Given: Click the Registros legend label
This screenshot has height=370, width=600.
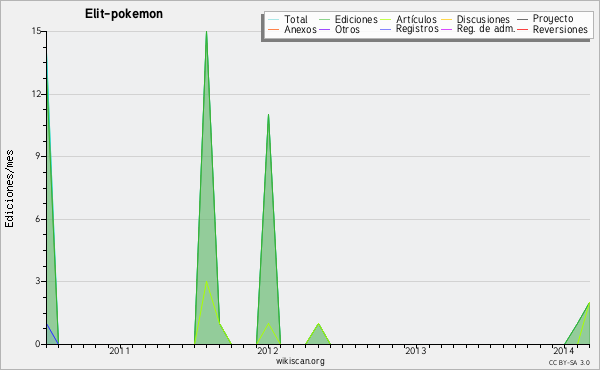Looking at the screenshot, I should click(417, 29).
